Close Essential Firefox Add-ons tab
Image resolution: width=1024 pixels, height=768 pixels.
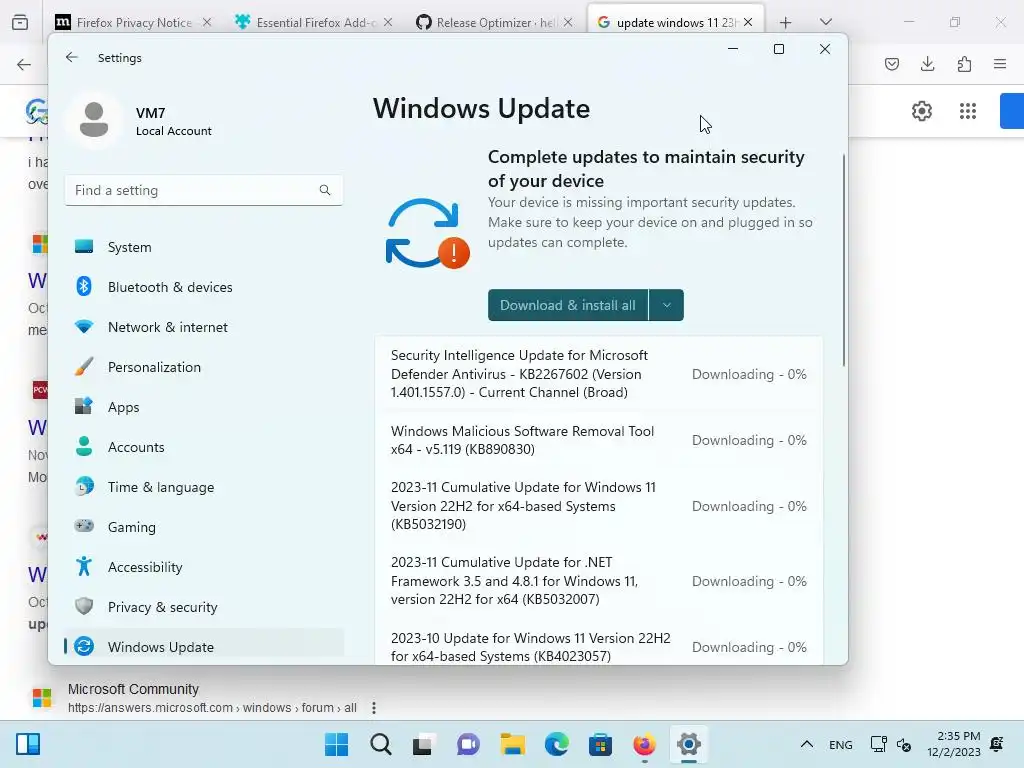pos(388,23)
